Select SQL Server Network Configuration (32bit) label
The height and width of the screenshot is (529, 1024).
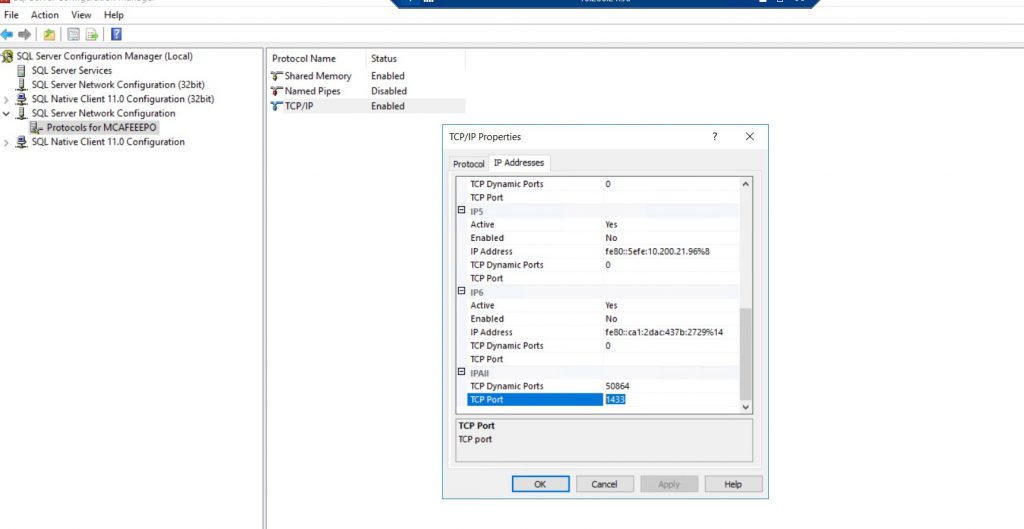point(118,85)
